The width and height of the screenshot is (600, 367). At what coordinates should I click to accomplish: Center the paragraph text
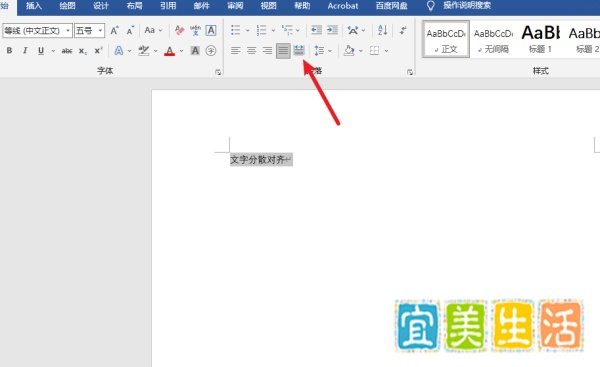[x=251, y=51]
